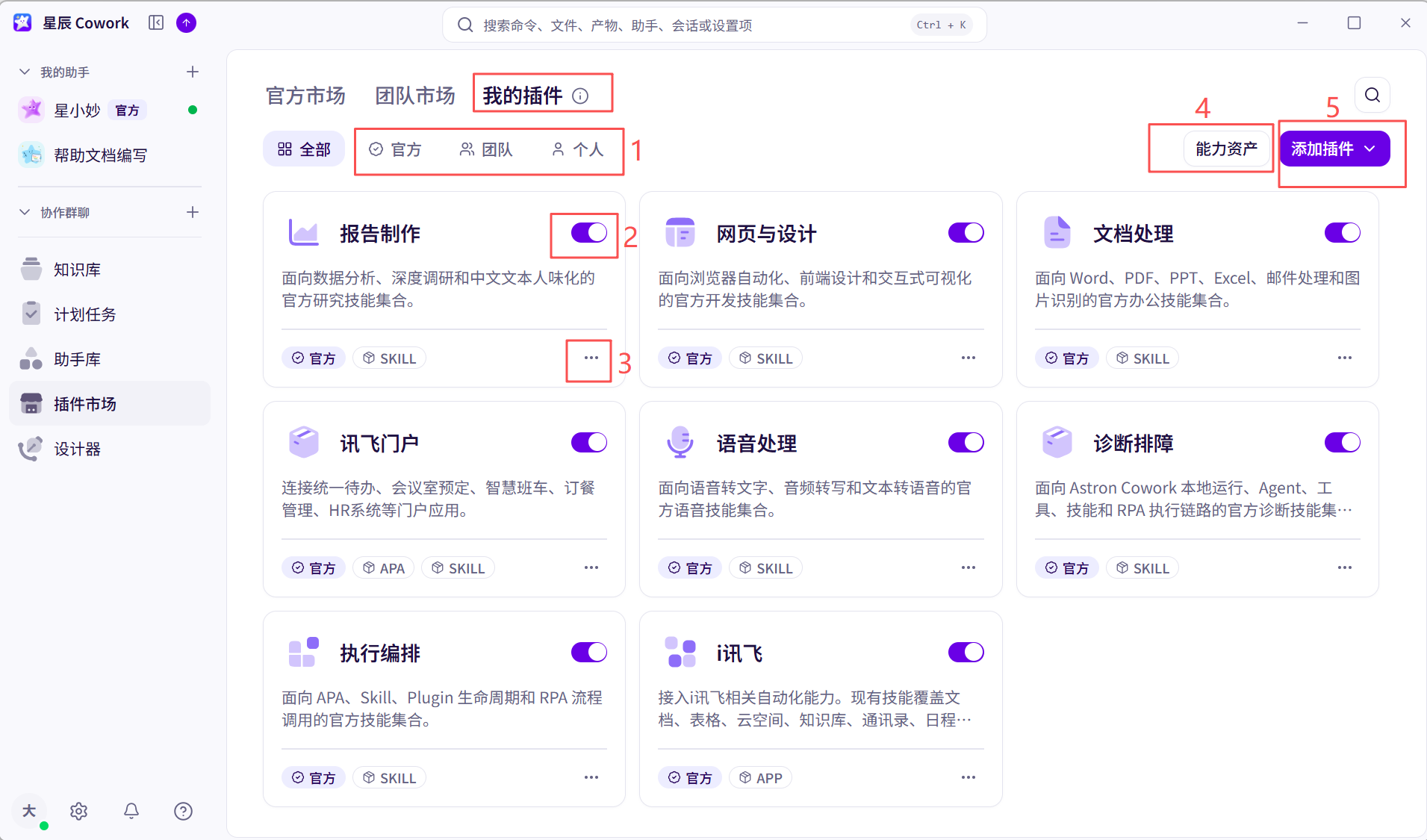Open the 插件市场 section
Screen dimensions: 1427x840
pyautogui.click(x=110, y=404)
